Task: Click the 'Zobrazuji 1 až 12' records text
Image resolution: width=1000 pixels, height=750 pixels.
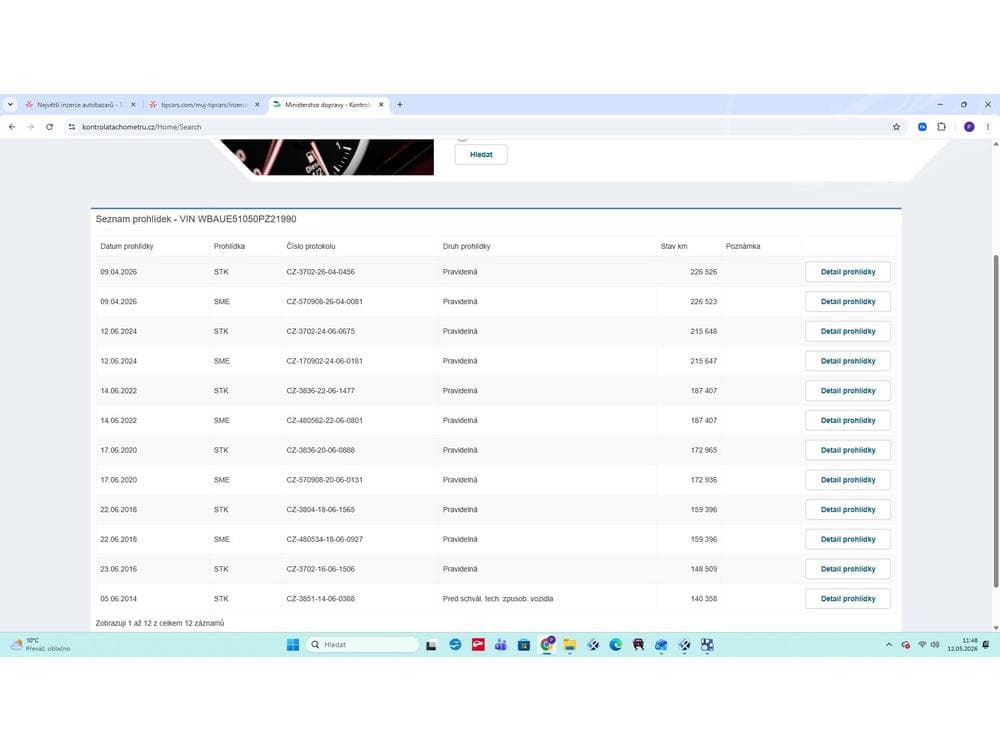Action: (160, 623)
